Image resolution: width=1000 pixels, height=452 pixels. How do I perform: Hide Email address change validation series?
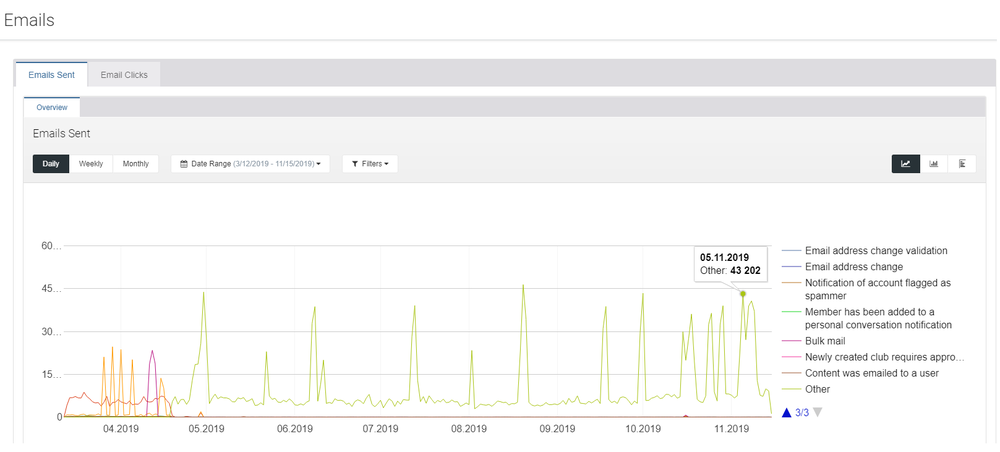point(875,251)
